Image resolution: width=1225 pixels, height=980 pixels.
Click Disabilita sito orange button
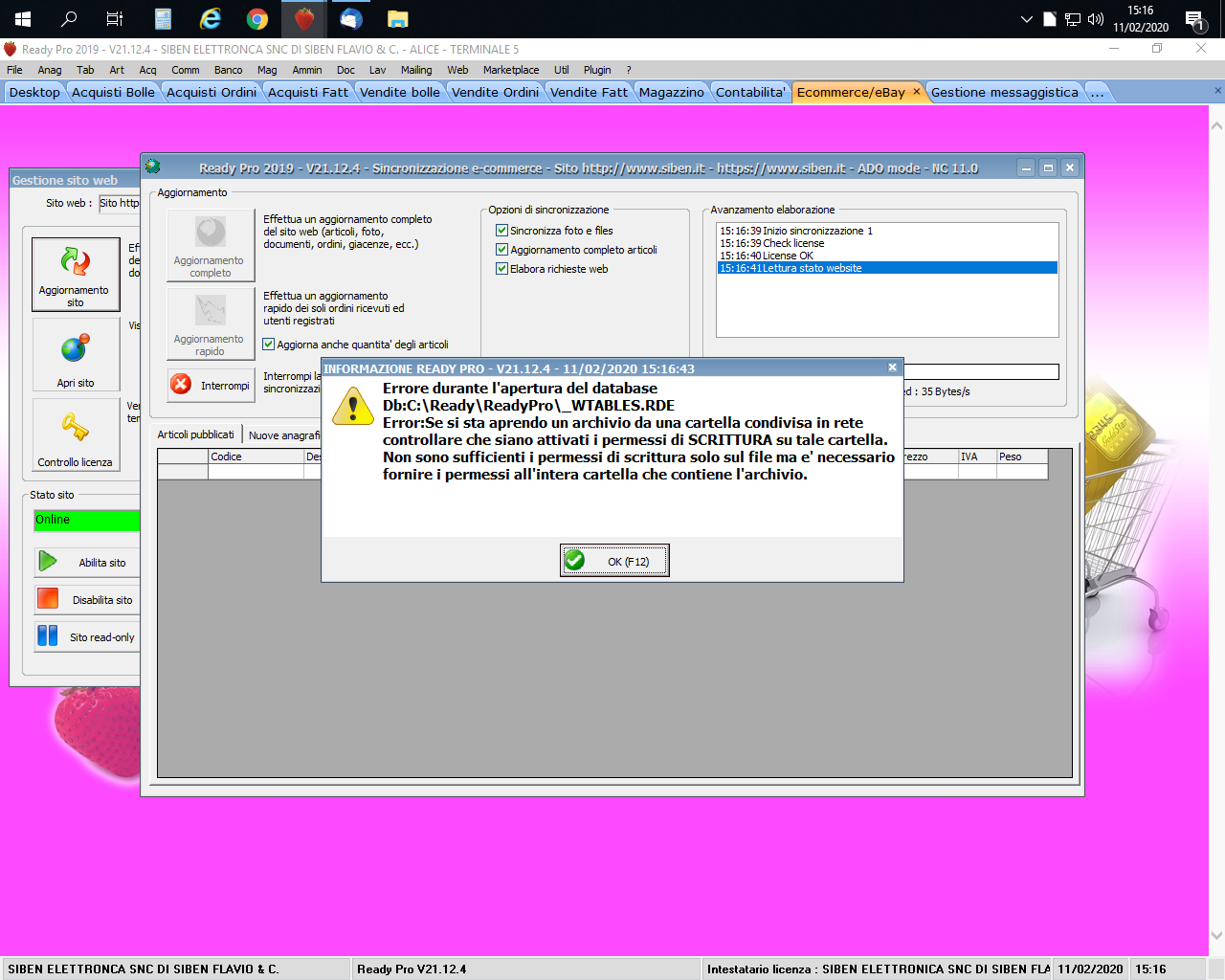(x=87, y=599)
